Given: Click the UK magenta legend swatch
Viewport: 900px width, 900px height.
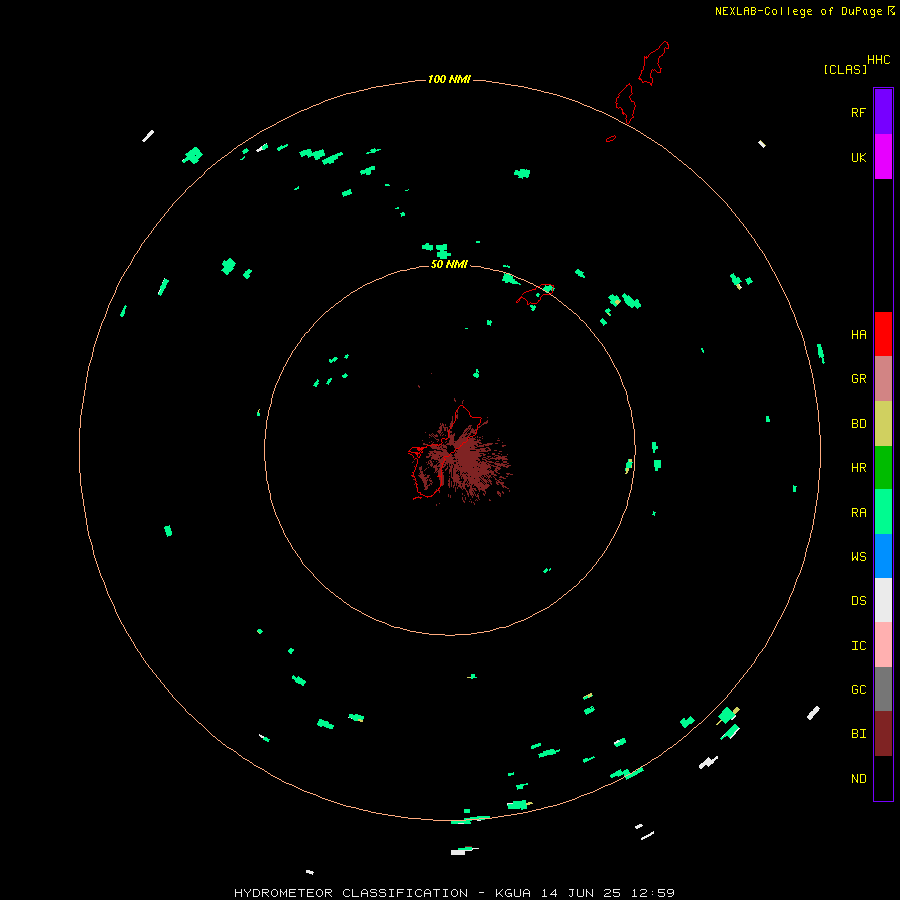Looking at the screenshot, I should pyautogui.click(x=883, y=157).
